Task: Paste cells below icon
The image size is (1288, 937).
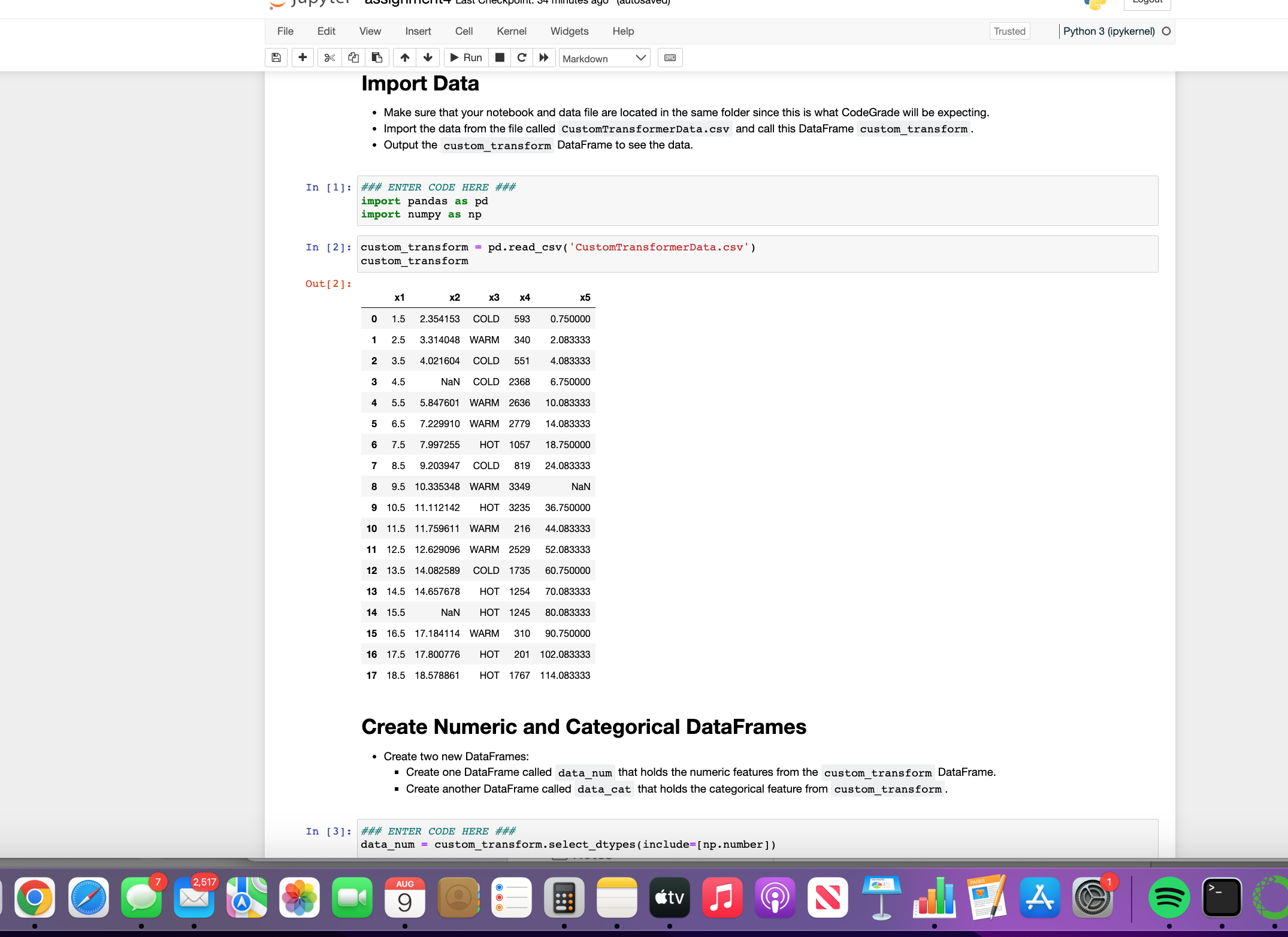Action: click(377, 58)
